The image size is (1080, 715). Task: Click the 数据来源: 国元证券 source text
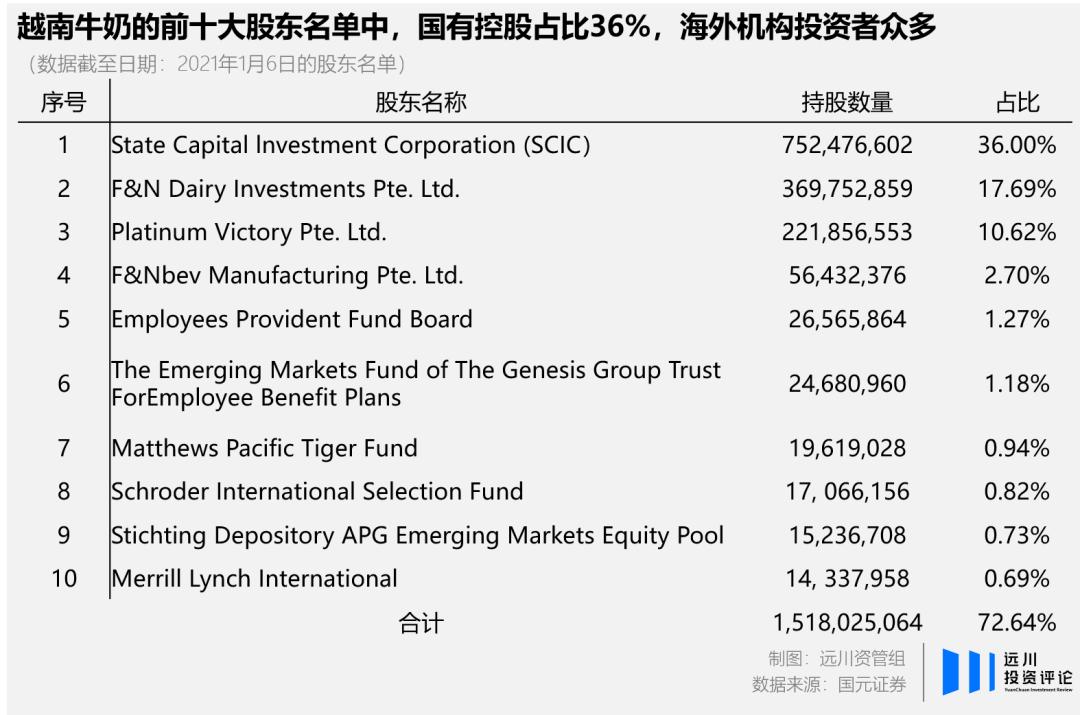(x=829, y=685)
